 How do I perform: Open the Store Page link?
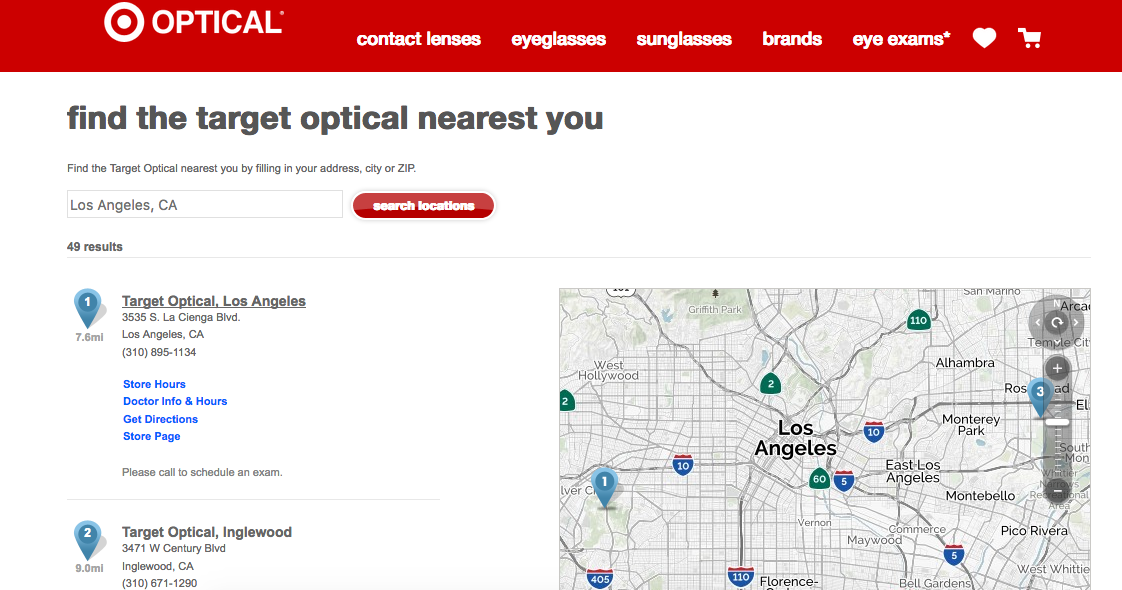coord(152,436)
